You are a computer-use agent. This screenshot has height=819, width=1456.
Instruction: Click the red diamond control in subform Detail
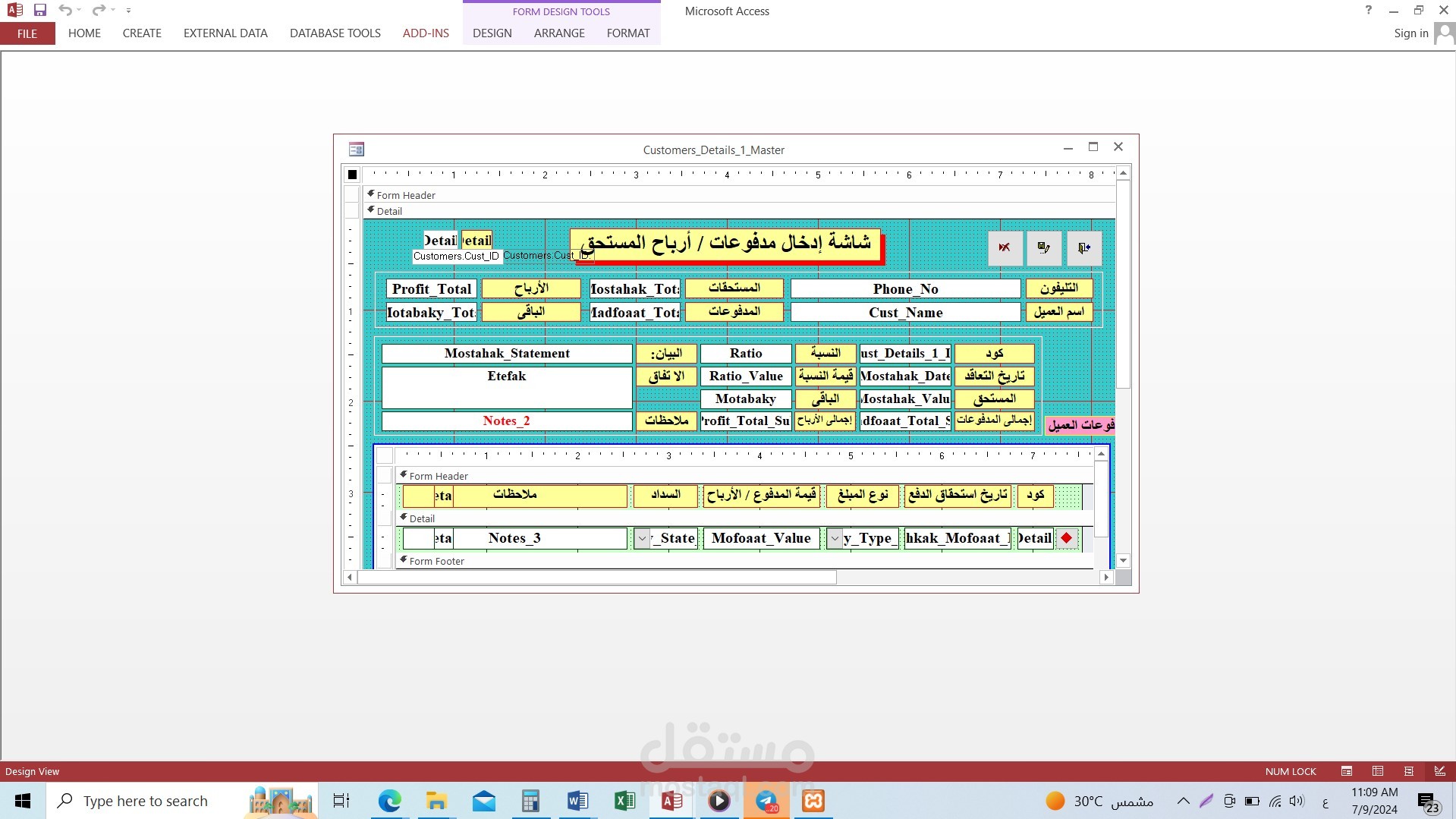1067,538
